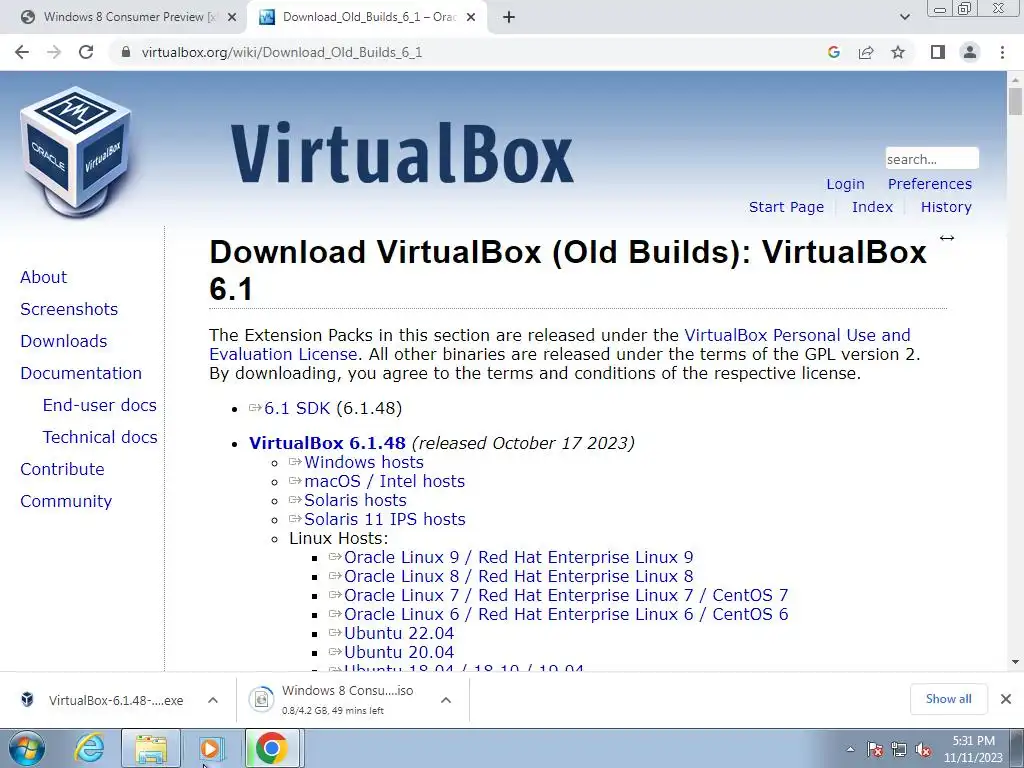Click Show all downloads button
The width and height of the screenshot is (1024, 768).
(x=948, y=699)
